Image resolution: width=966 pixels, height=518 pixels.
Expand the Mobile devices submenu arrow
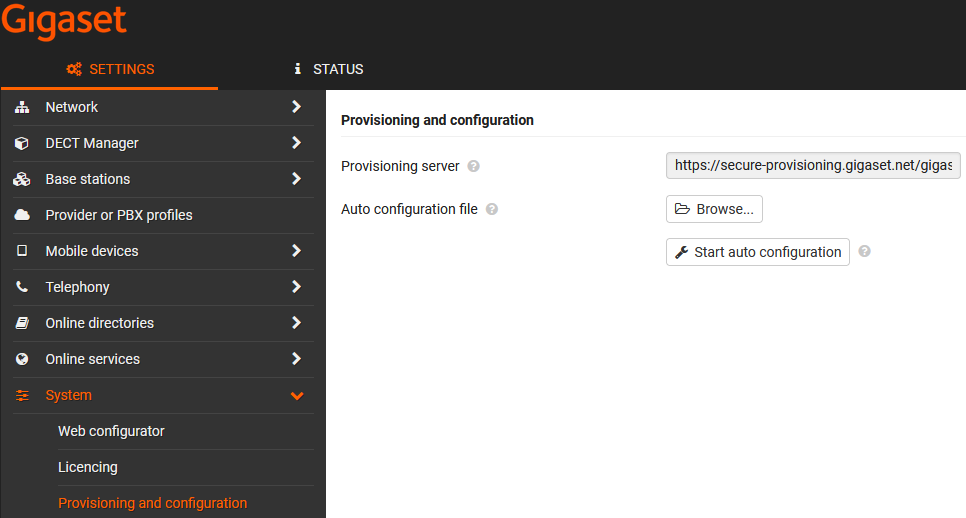296,251
